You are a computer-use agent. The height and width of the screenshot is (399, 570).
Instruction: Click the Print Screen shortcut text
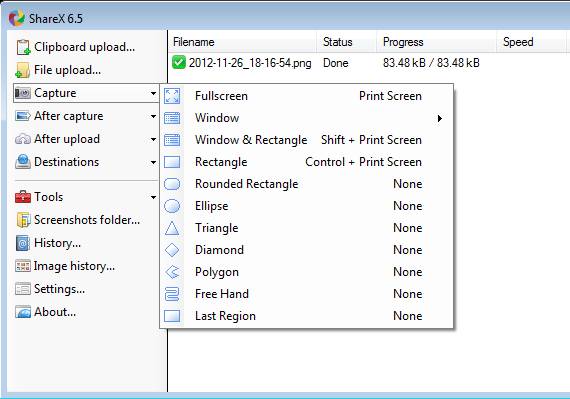(x=390, y=96)
